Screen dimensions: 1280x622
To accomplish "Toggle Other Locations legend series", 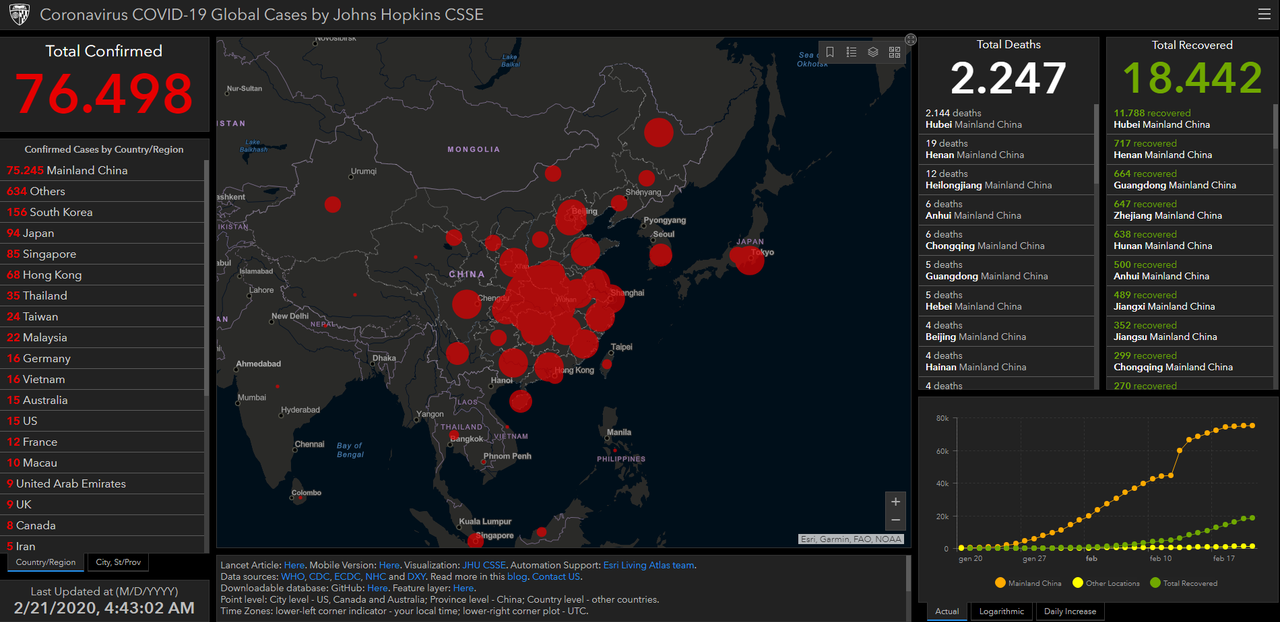I will point(1107,583).
